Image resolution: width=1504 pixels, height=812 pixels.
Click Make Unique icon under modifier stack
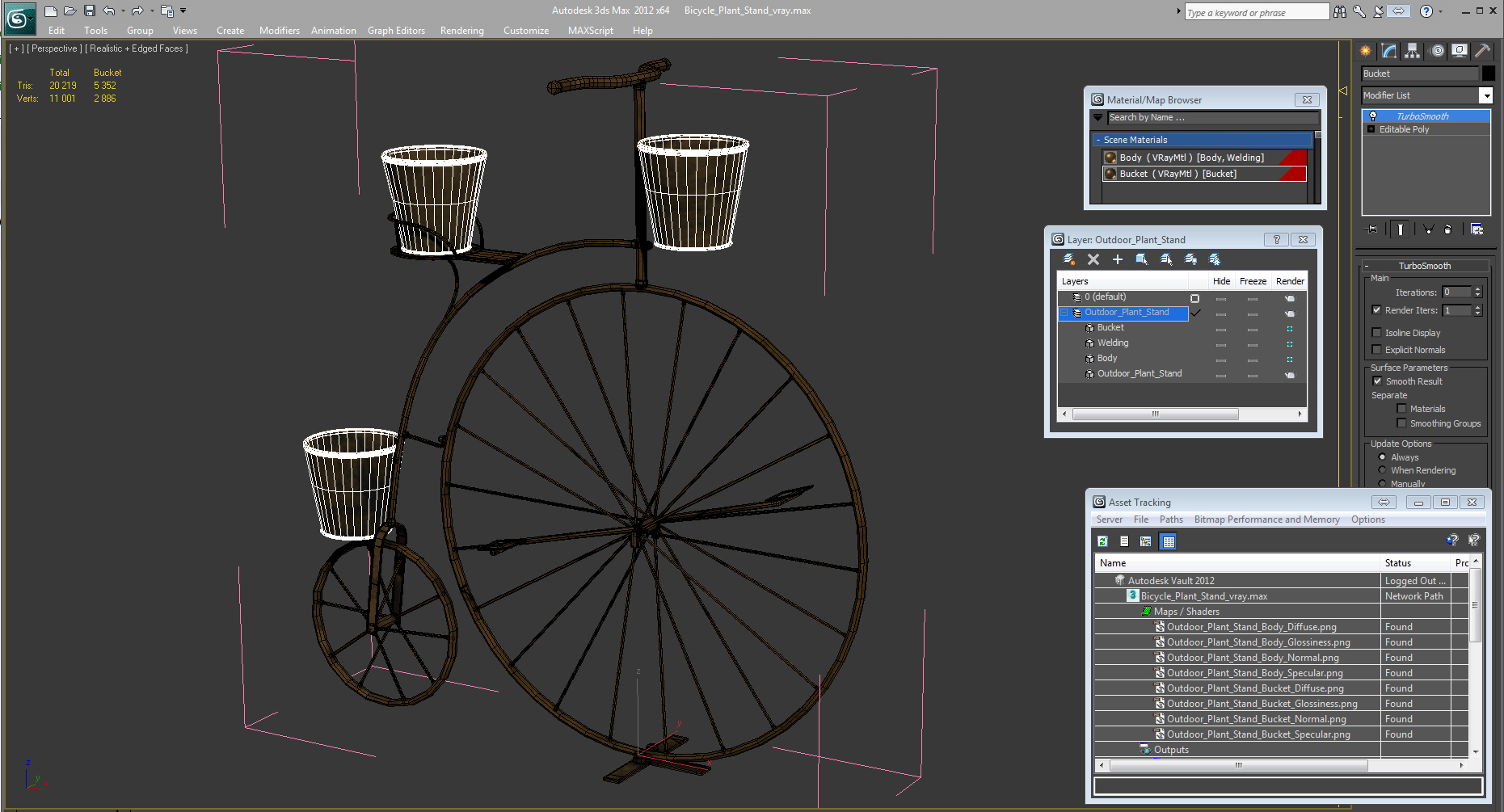point(1429,229)
